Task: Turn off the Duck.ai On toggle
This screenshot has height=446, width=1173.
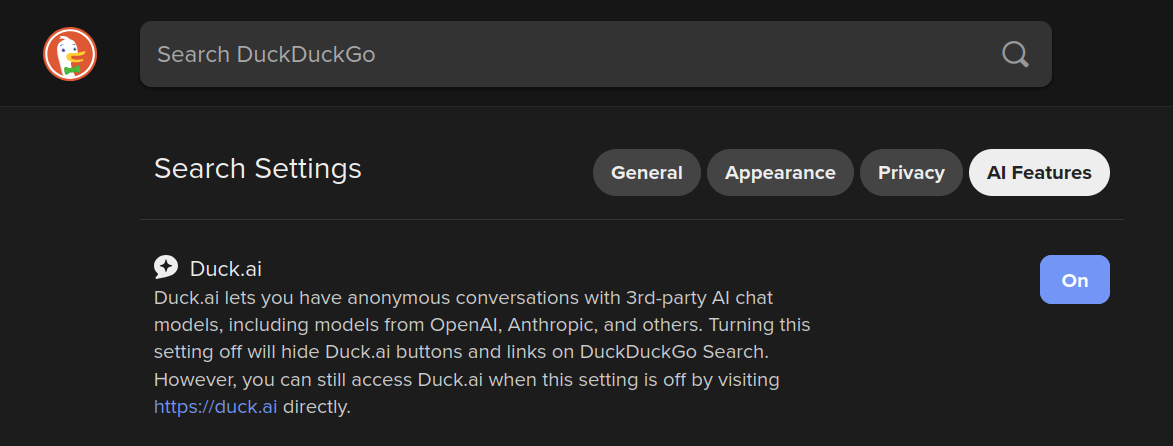Action: point(1074,280)
